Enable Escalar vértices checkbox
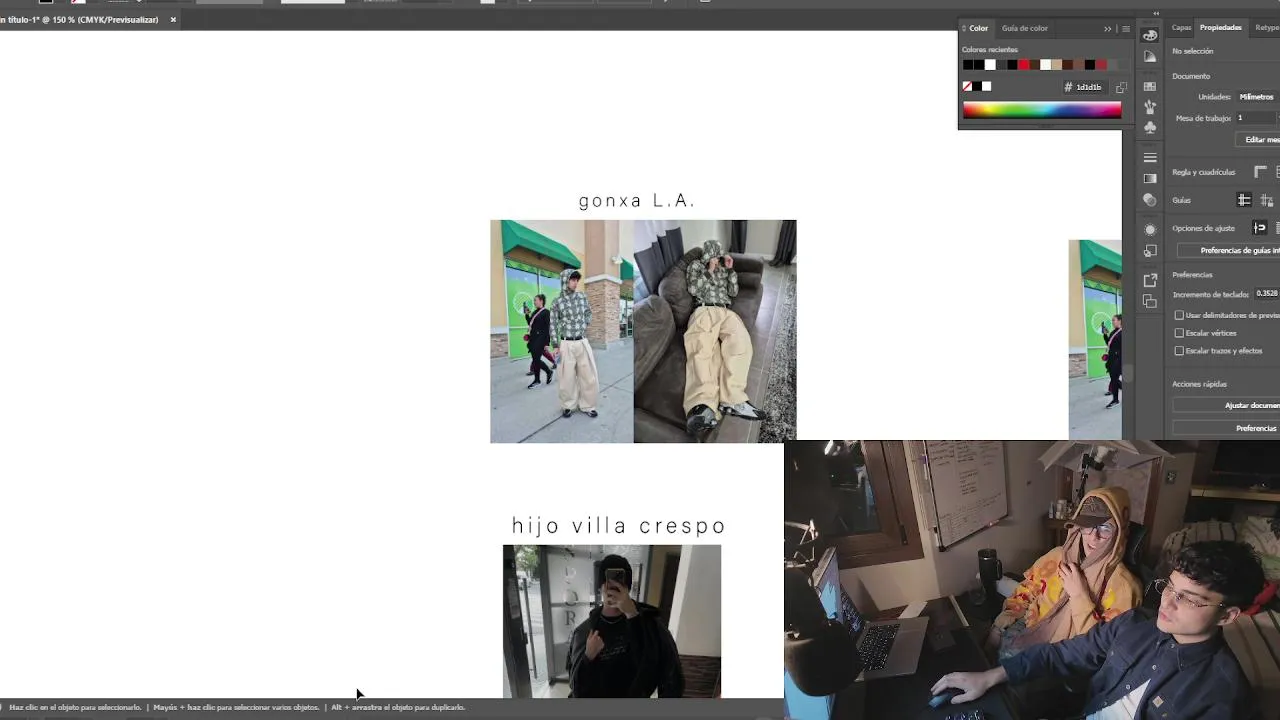Viewport: 1280px width, 720px height. click(x=1179, y=333)
